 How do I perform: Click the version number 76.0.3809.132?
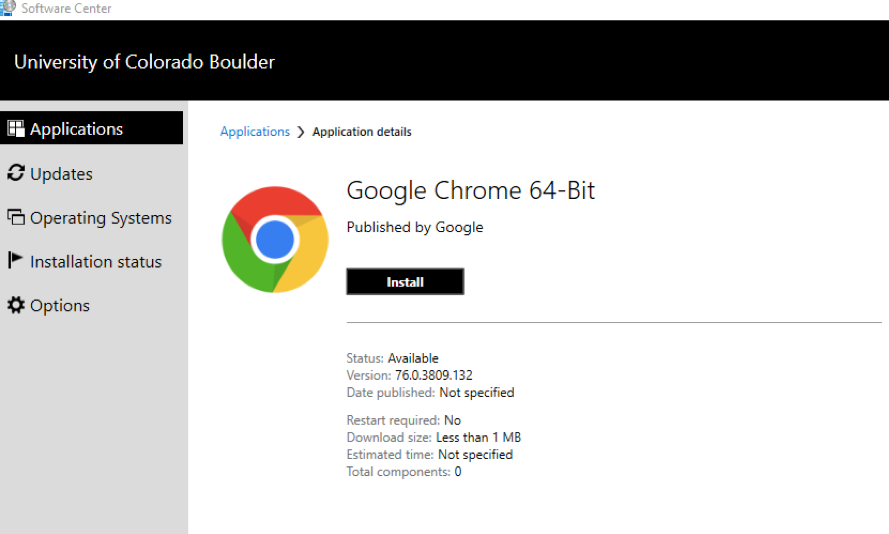click(434, 375)
